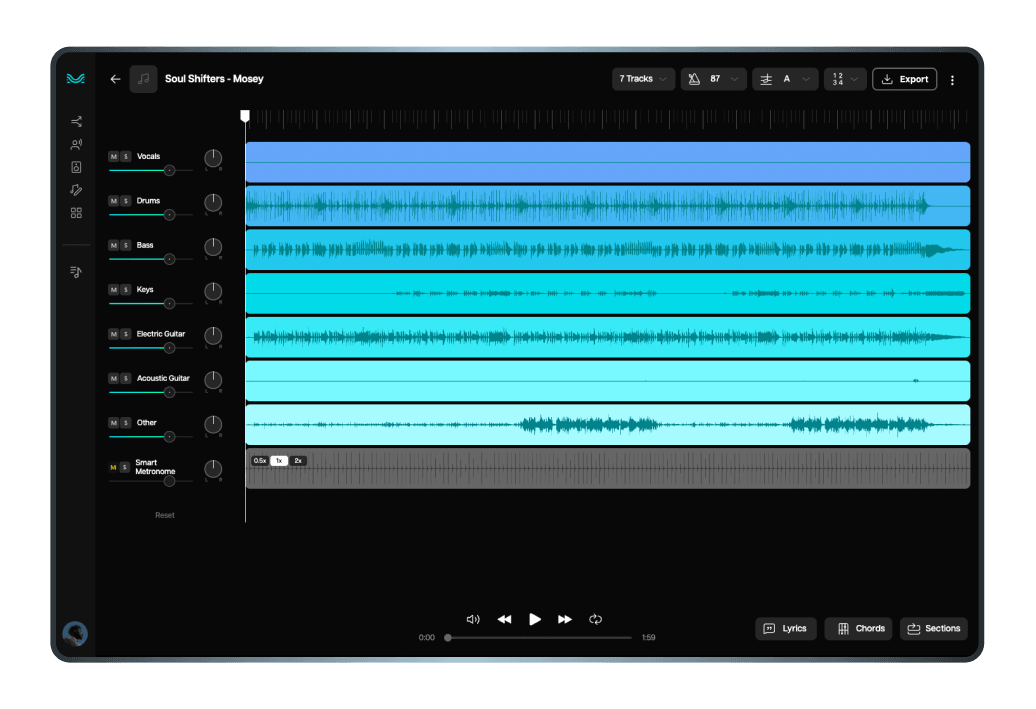1036x709 pixels.
Task: Toggle the loop playback icon
Action: tap(595, 619)
